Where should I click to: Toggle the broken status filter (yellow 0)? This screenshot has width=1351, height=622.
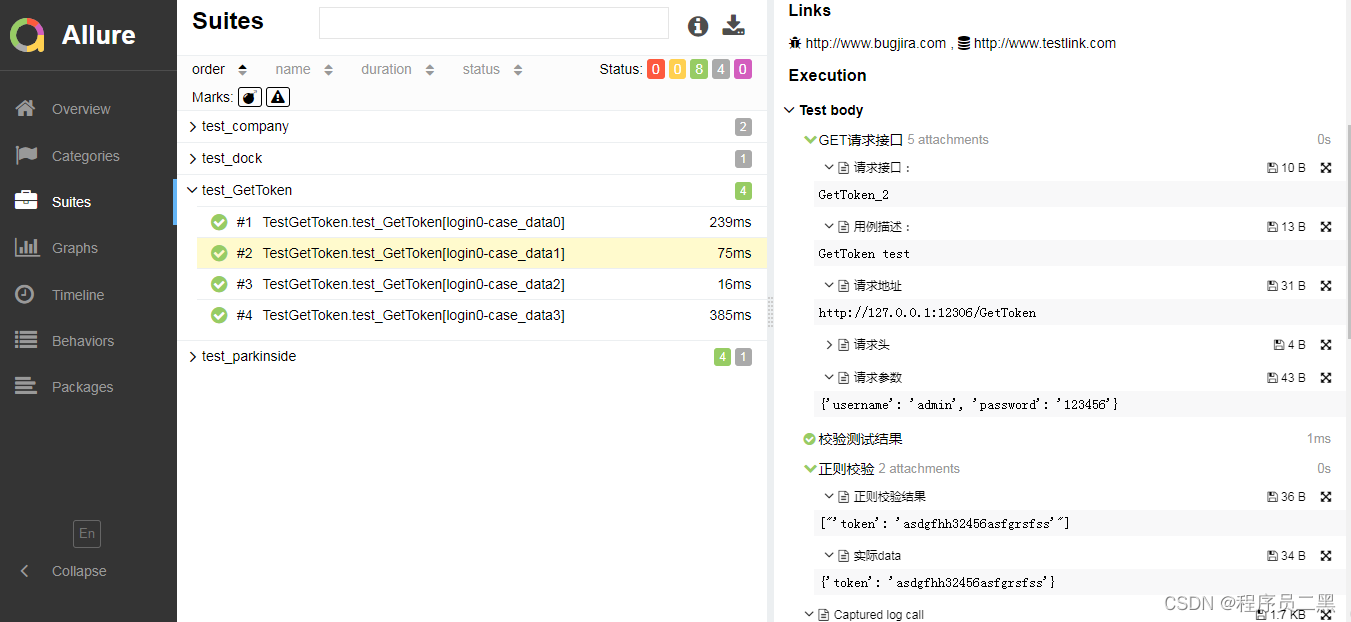[677, 69]
